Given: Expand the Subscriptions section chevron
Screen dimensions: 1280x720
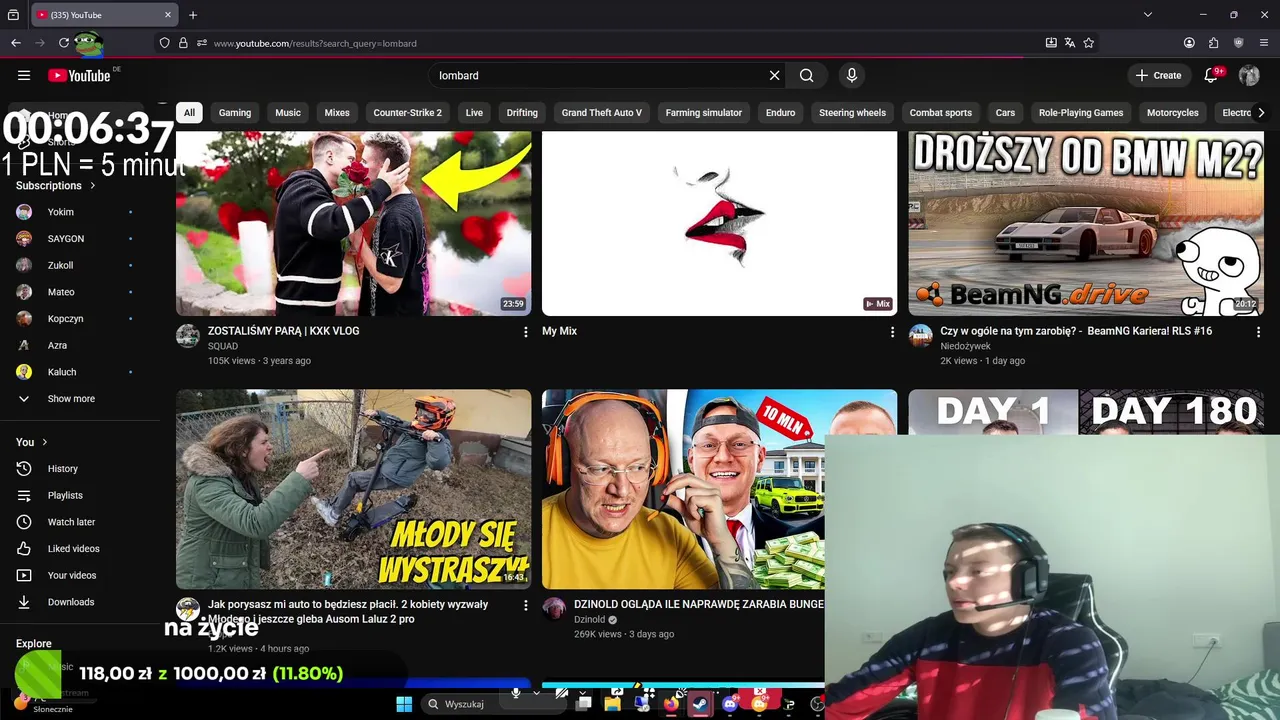Looking at the screenshot, I should coord(93,186).
